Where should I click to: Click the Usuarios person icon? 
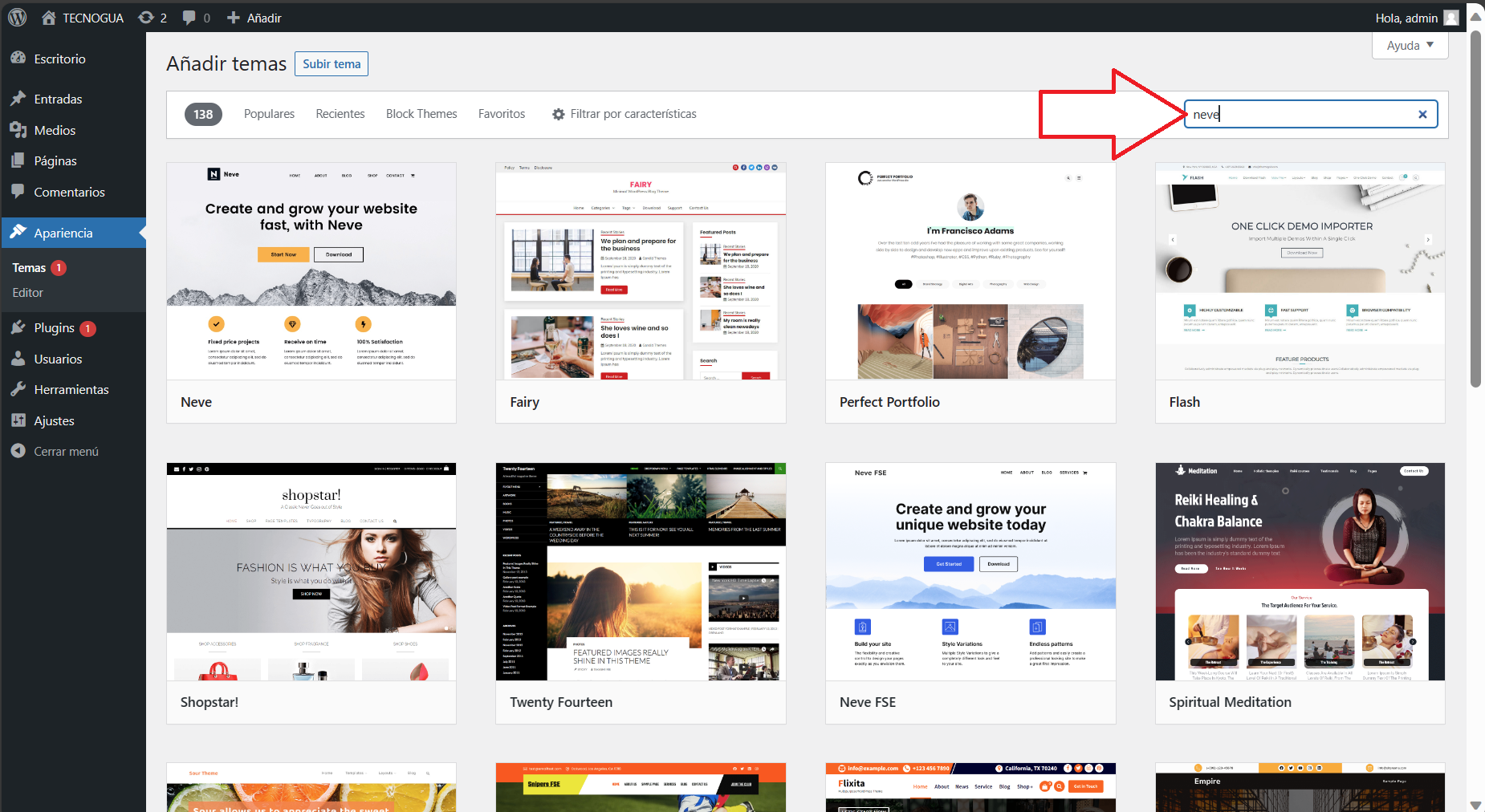(x=18, y=359)
